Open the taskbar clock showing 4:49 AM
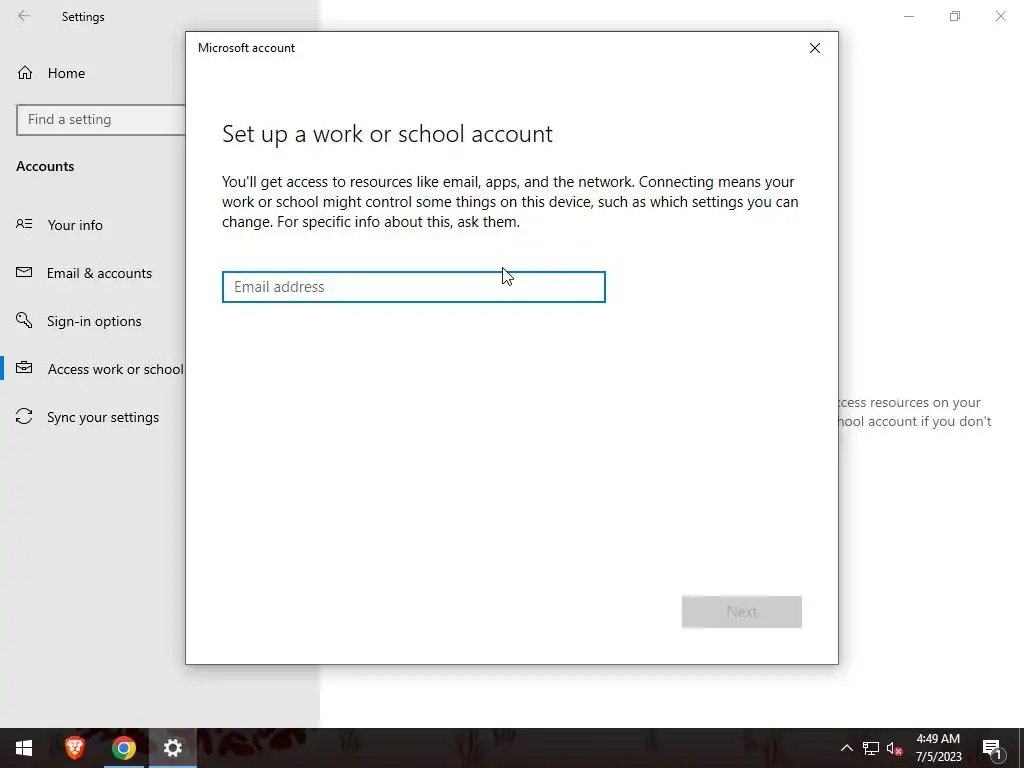 (x=938, y=748)
